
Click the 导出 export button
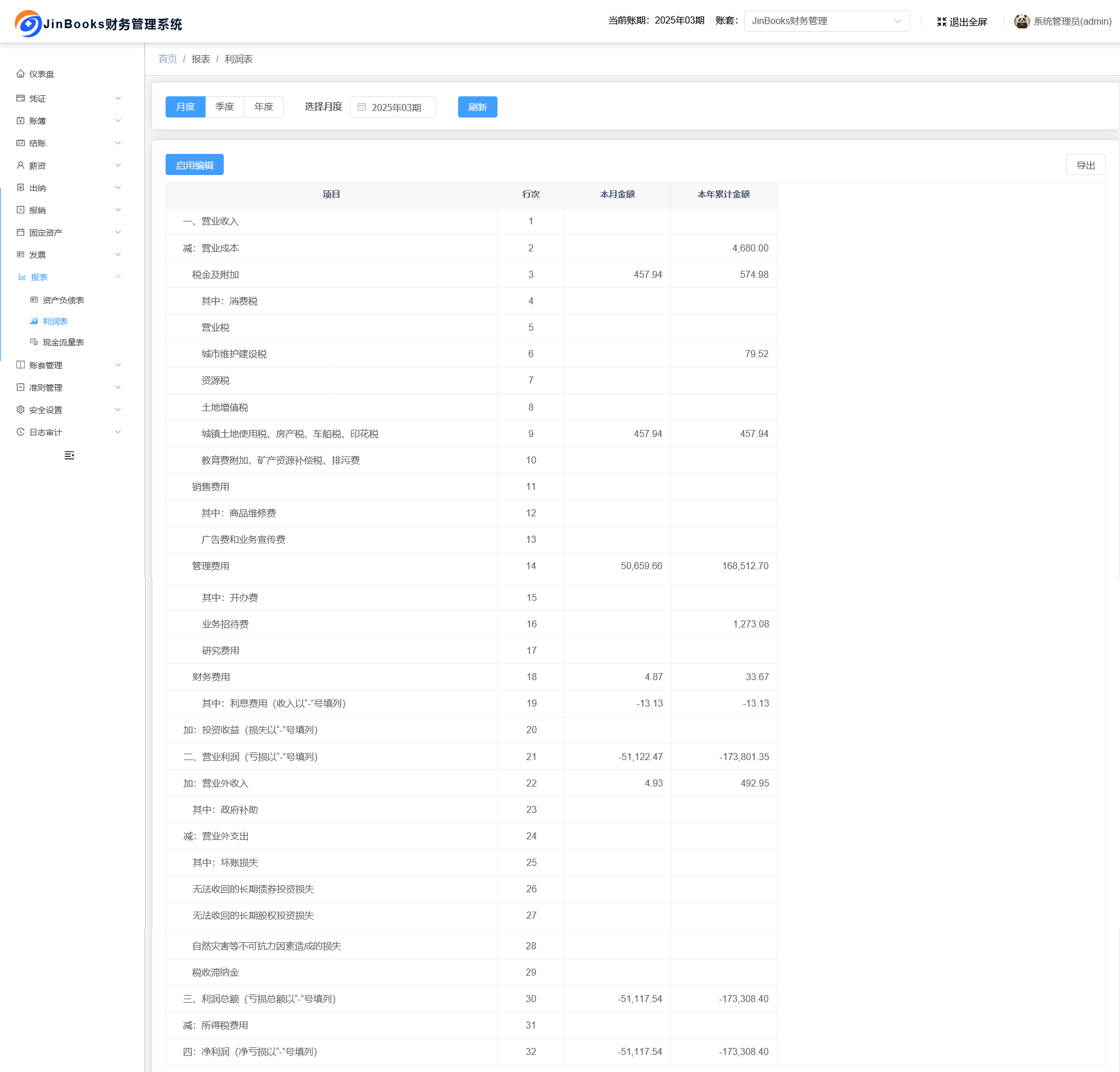(1085, 164)
